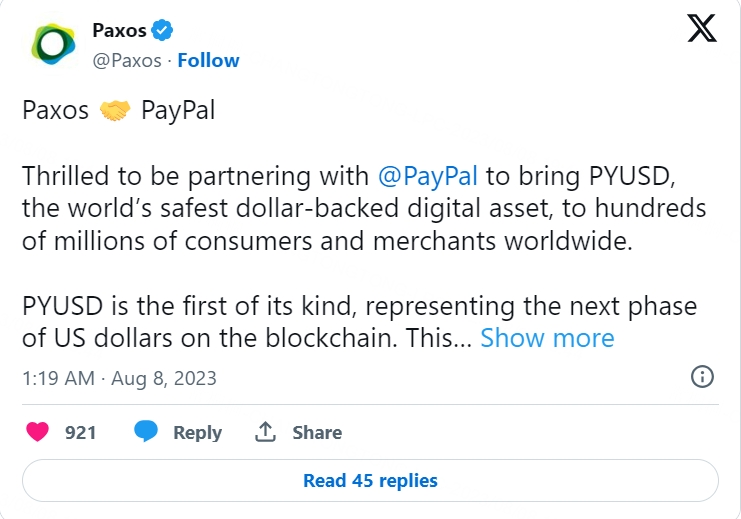741x519 pixels.
Task: Click the 921 likes count
Action: [80, 432]
